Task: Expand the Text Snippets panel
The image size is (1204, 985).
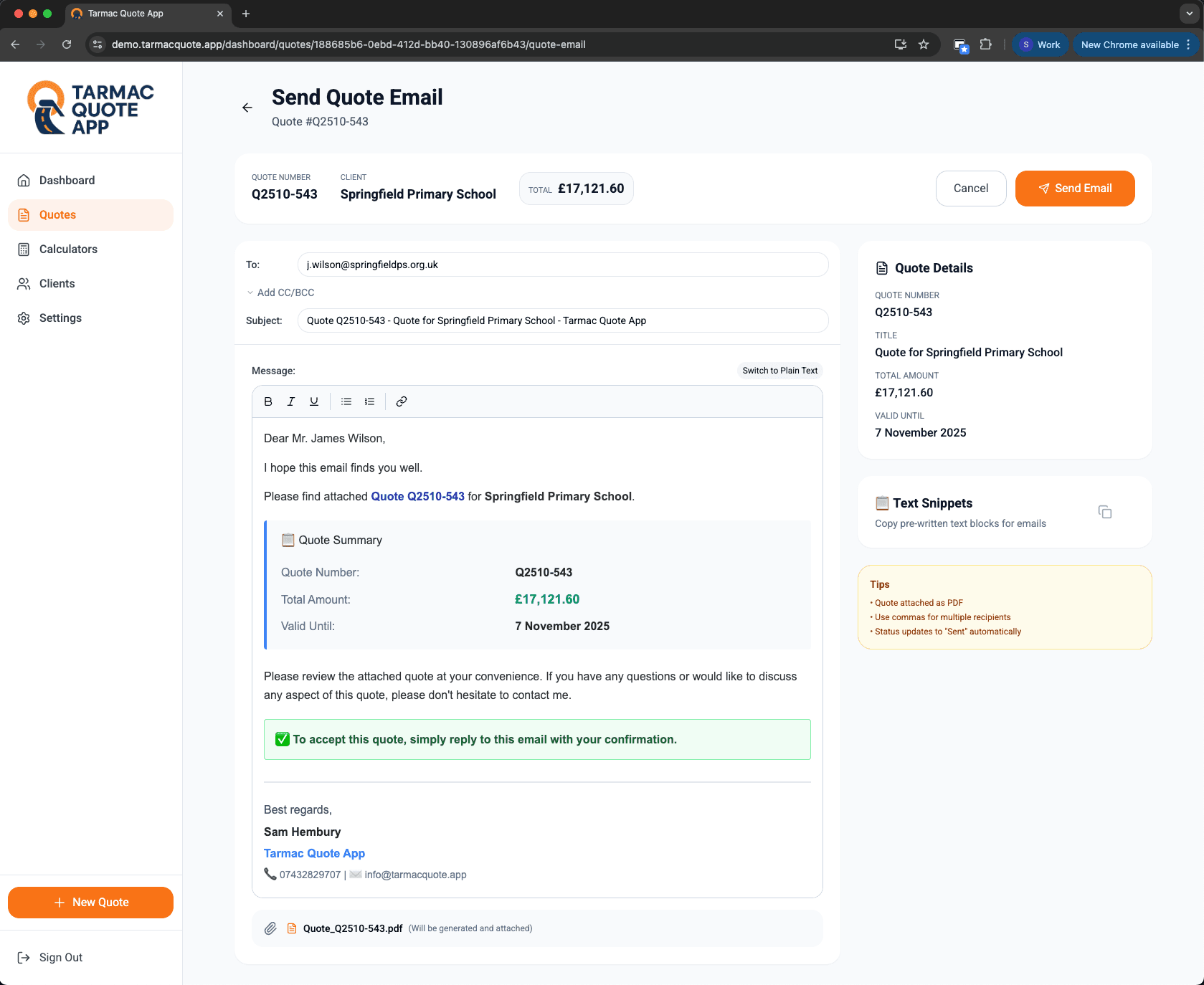Action: 932,503
